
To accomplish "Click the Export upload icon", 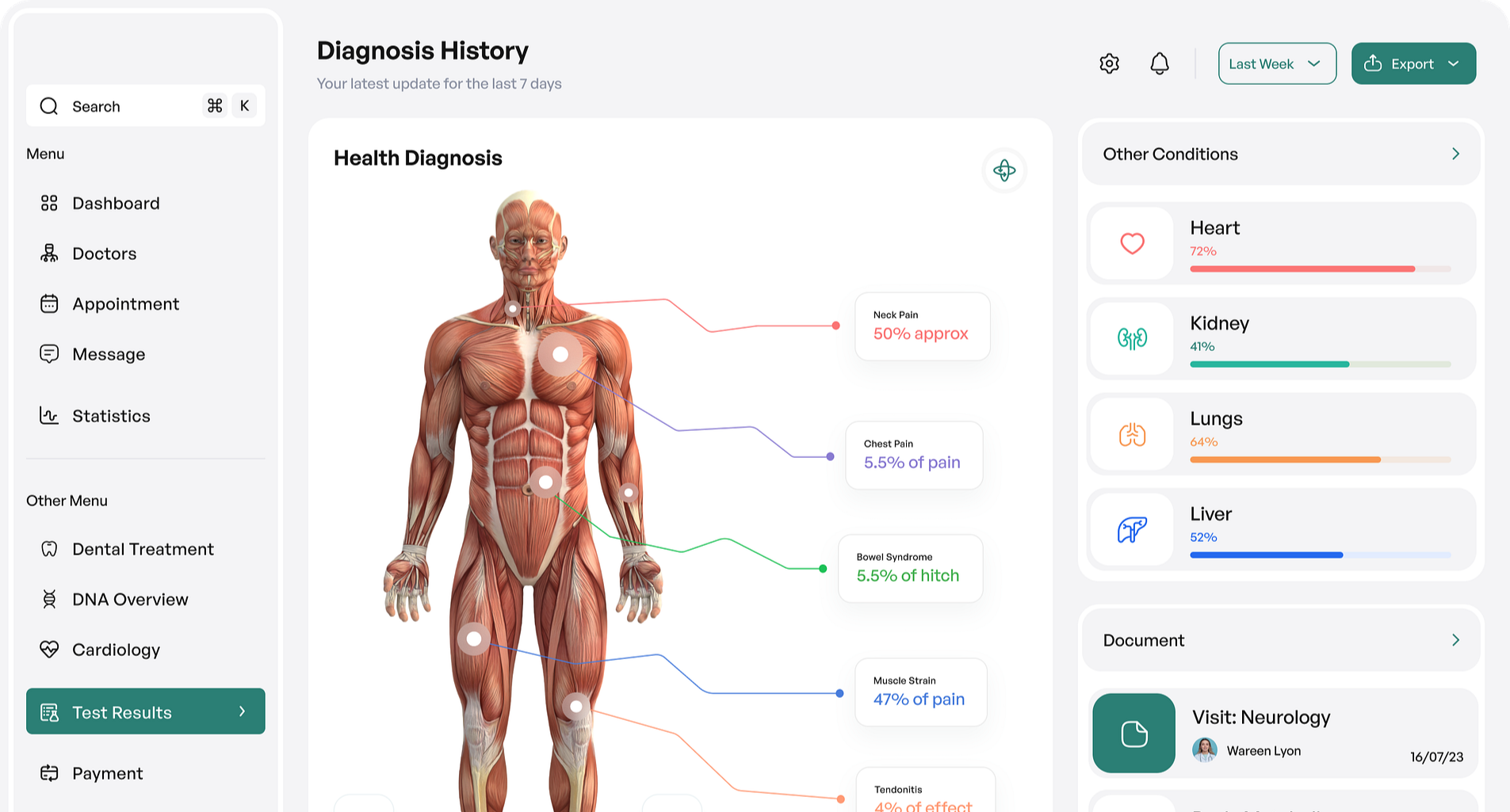I will tap(1373, 63).
